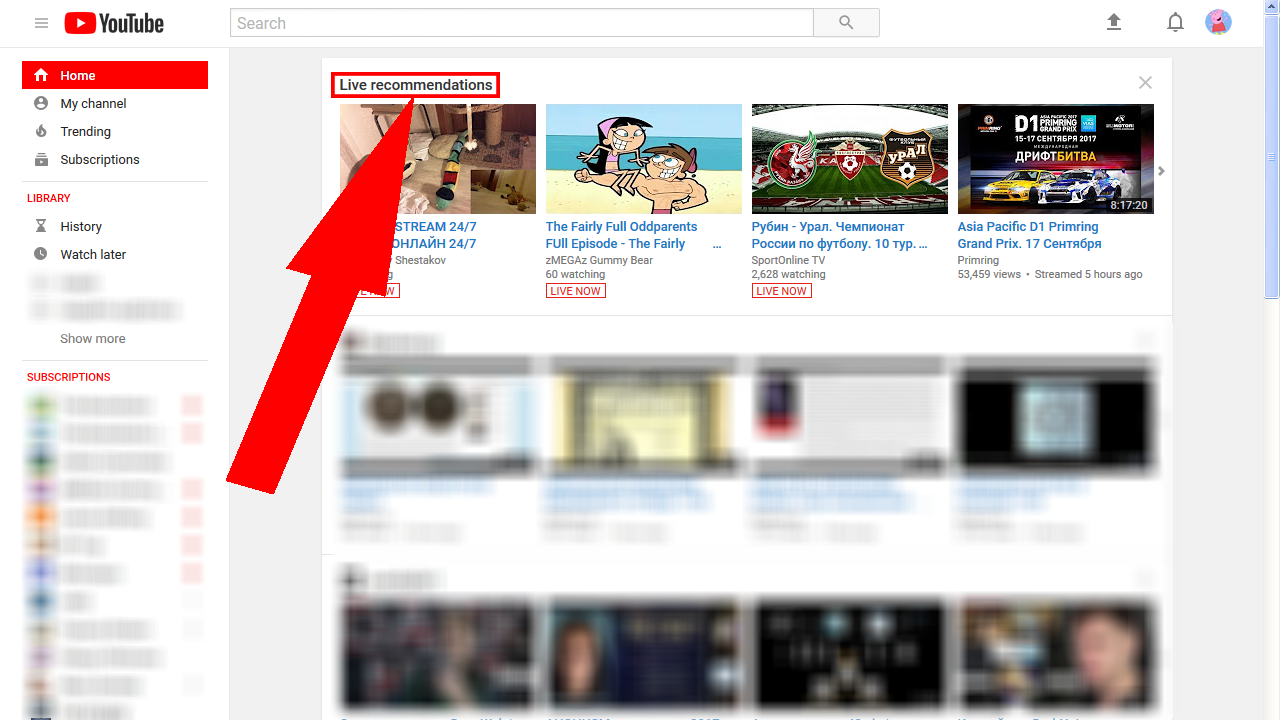Click the Home icon in sidebar
This screenshot has width=1280, height=720.
41,75
